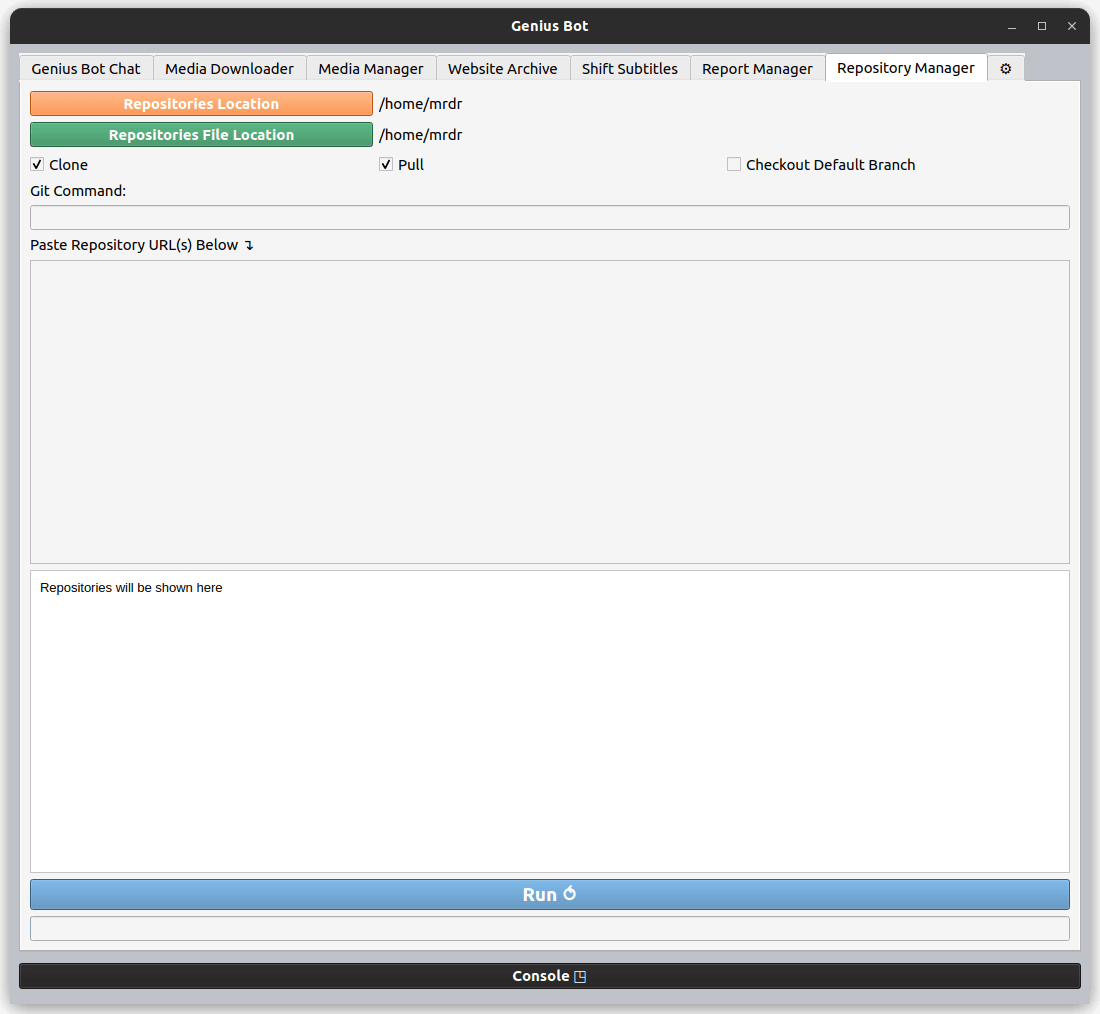Uncheck the Pull option
The height and width of the screenshot is (1014, 1100).
tap(386, 164)
